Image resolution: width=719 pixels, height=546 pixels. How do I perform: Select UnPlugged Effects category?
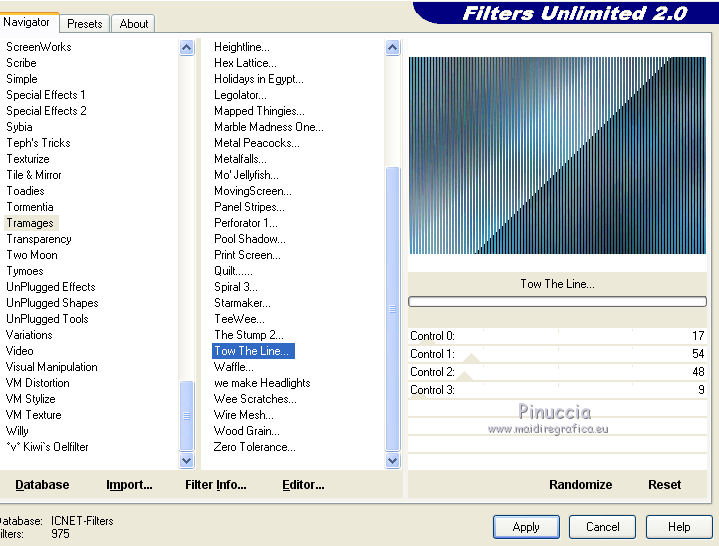click(x=51, y=287)
